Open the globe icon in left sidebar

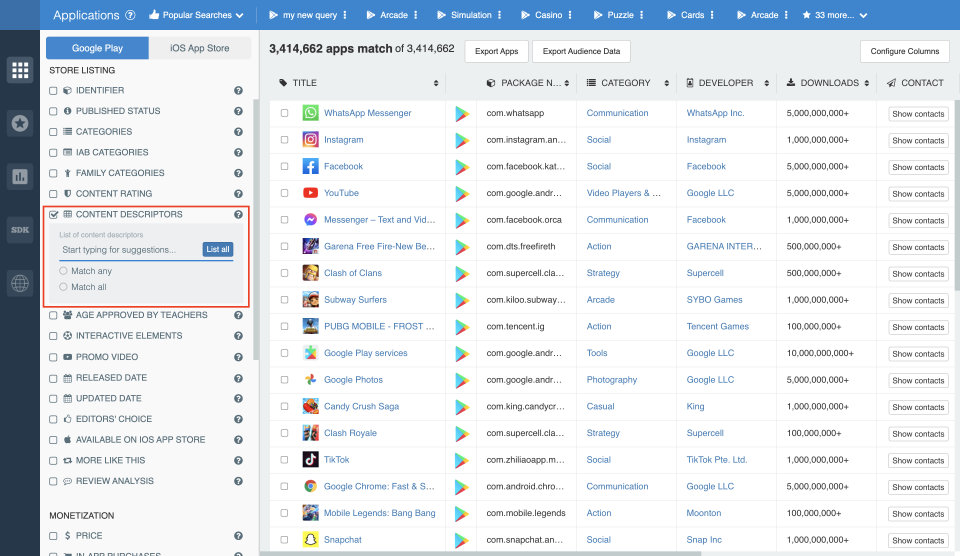pyautogui.click(x=20, y=284)
